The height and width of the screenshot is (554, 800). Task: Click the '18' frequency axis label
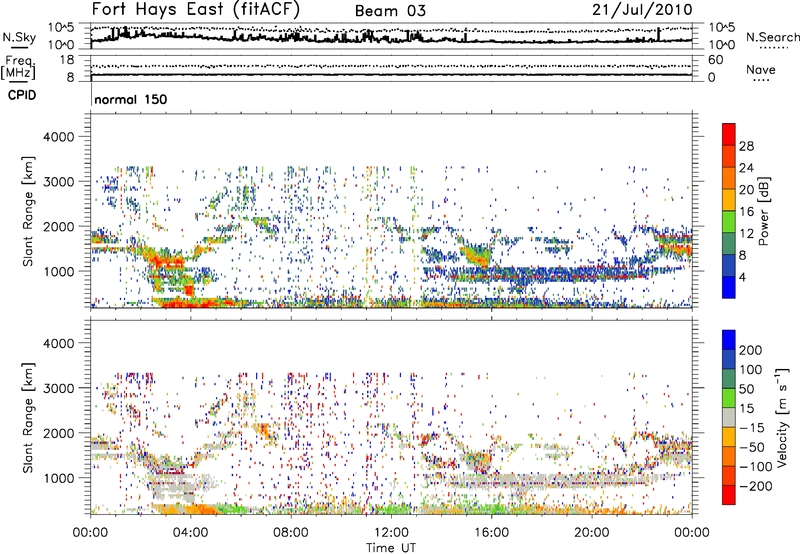pyautogui.click(x=67, y=60)
